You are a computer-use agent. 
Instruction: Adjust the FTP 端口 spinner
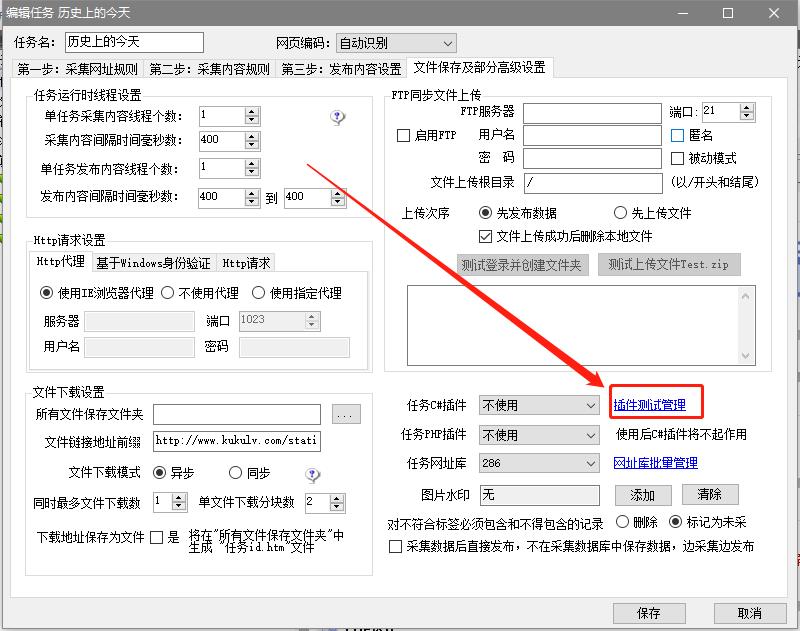[746, 112]
